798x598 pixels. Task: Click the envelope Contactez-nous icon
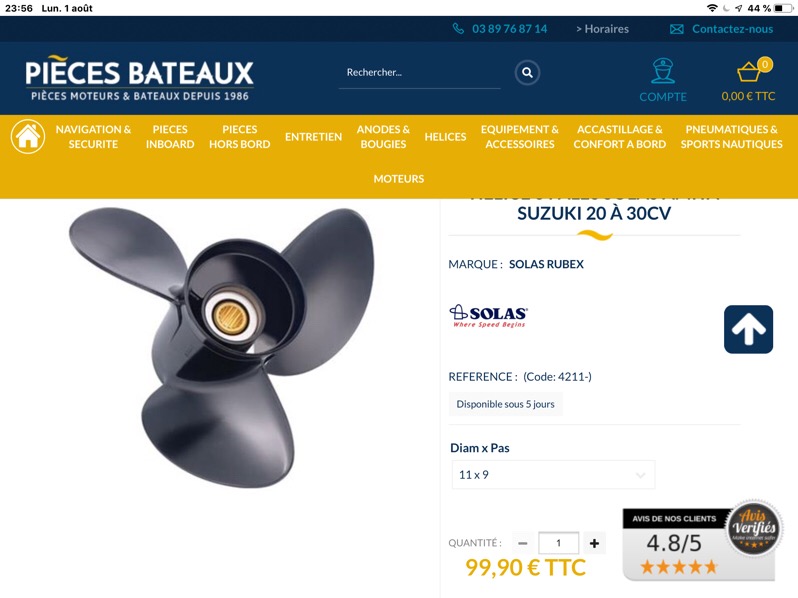point(676,29)
